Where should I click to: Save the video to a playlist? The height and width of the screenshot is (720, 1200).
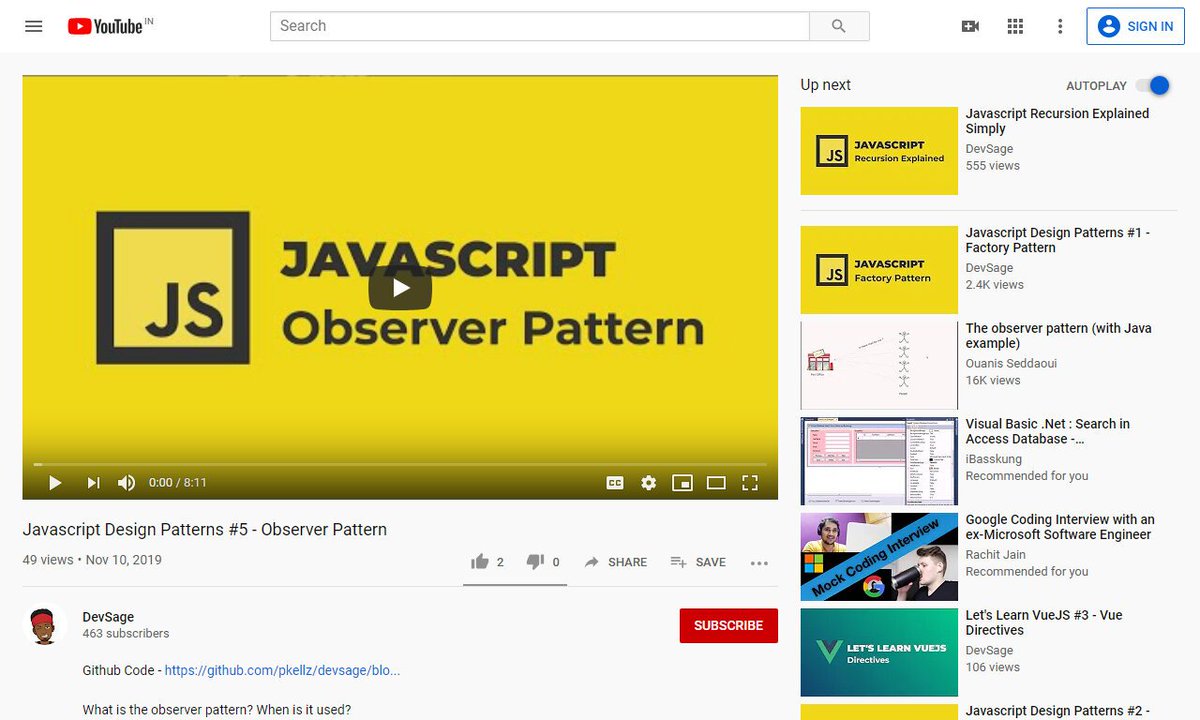coord(698,562)
